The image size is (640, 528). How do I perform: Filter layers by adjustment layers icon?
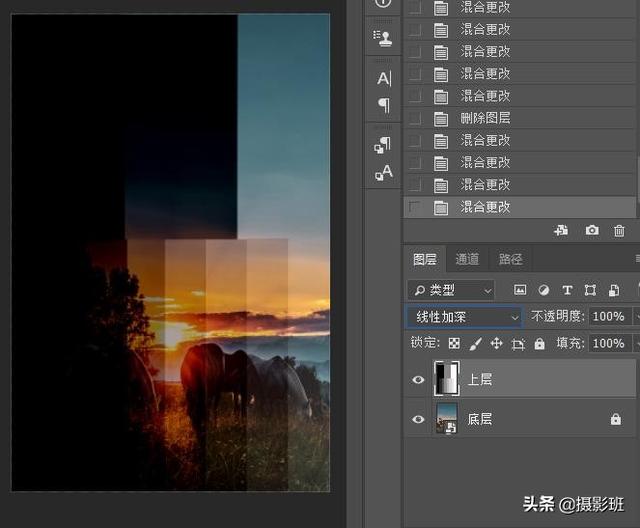[543, 290]
